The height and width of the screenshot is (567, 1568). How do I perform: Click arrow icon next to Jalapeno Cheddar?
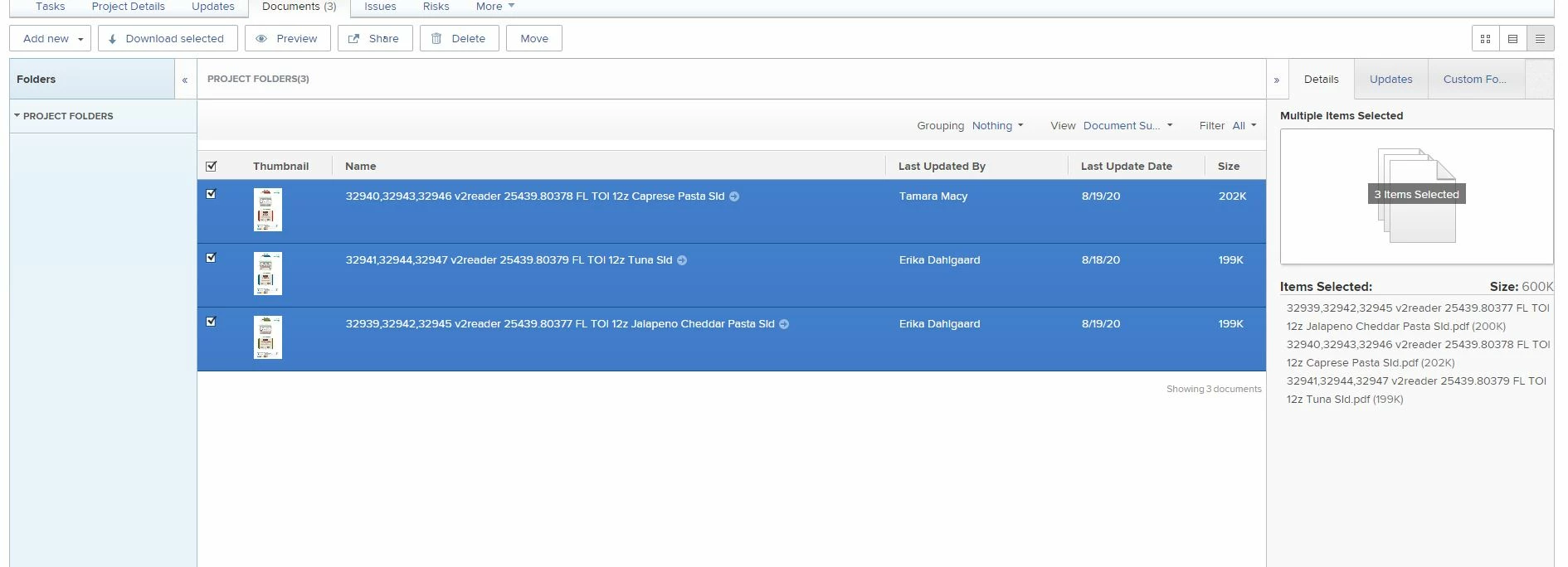coord(784,324)
